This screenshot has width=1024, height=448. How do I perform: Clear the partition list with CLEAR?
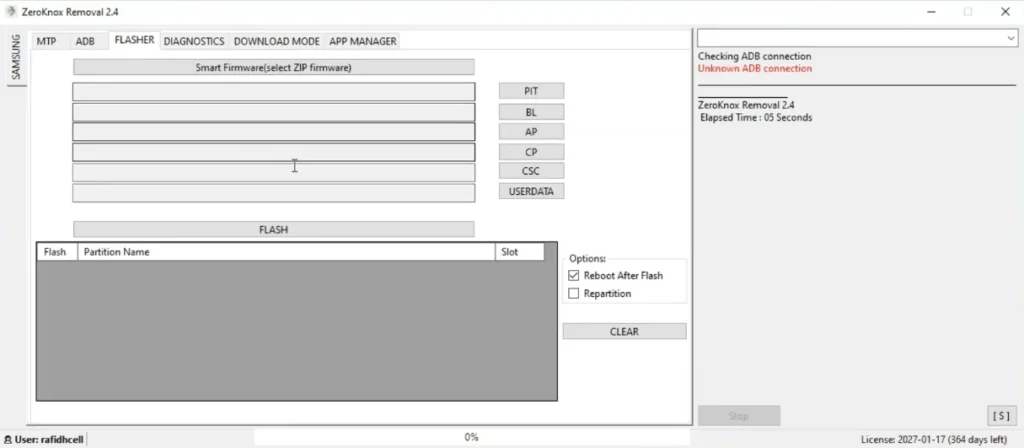[624, 331]
